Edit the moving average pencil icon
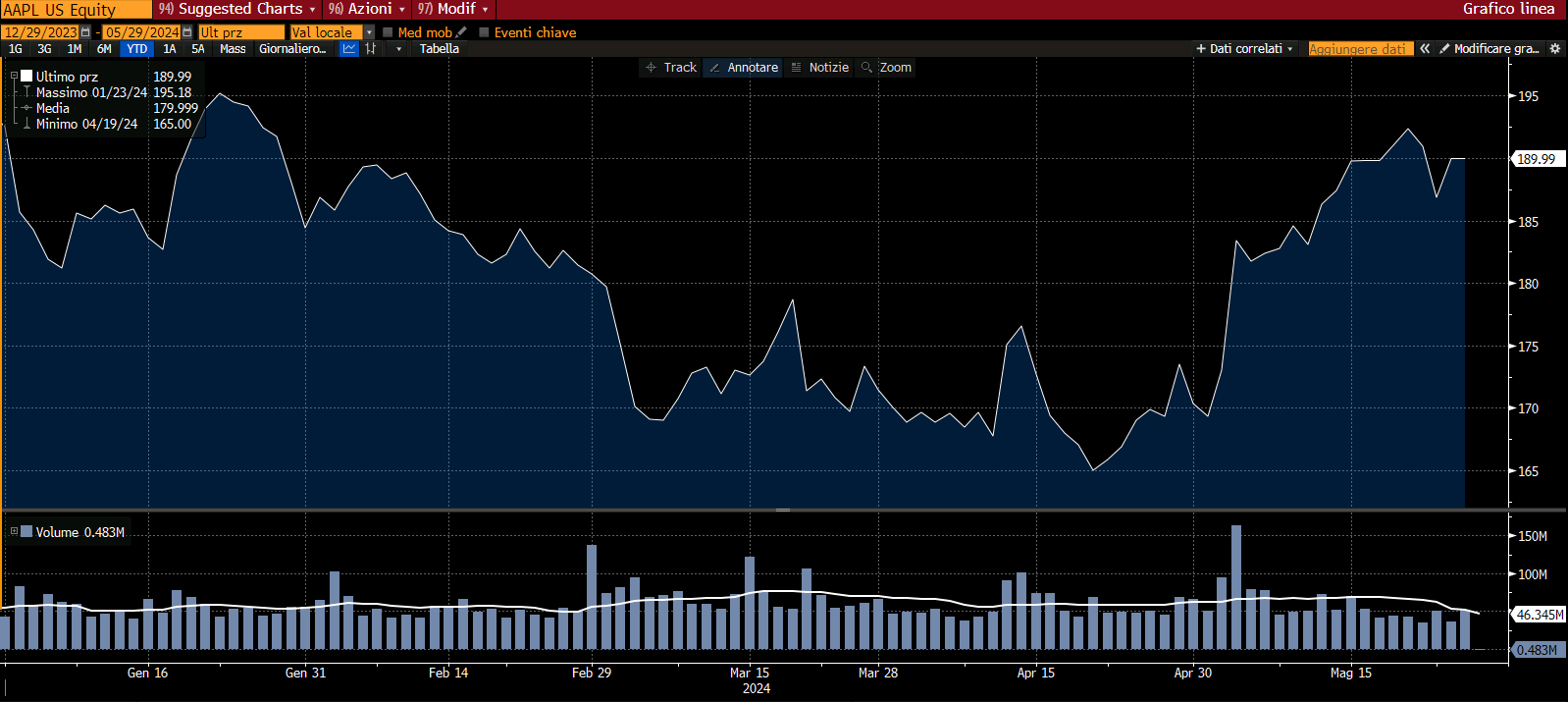 tap(461, 32)
